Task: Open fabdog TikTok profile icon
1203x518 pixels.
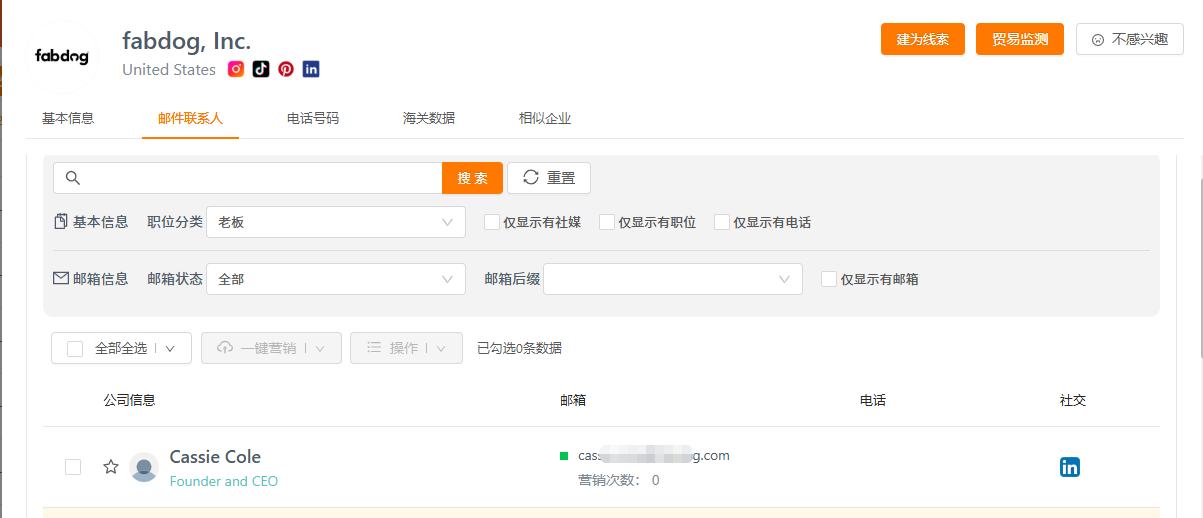Action: point(261,69)
